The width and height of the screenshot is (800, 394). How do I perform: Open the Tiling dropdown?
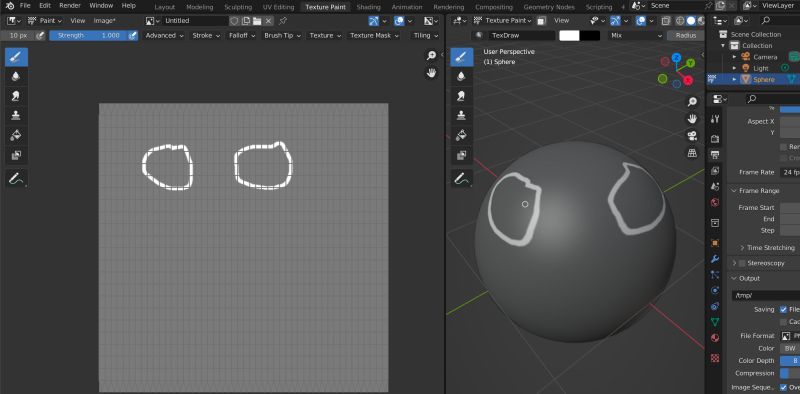426,36
